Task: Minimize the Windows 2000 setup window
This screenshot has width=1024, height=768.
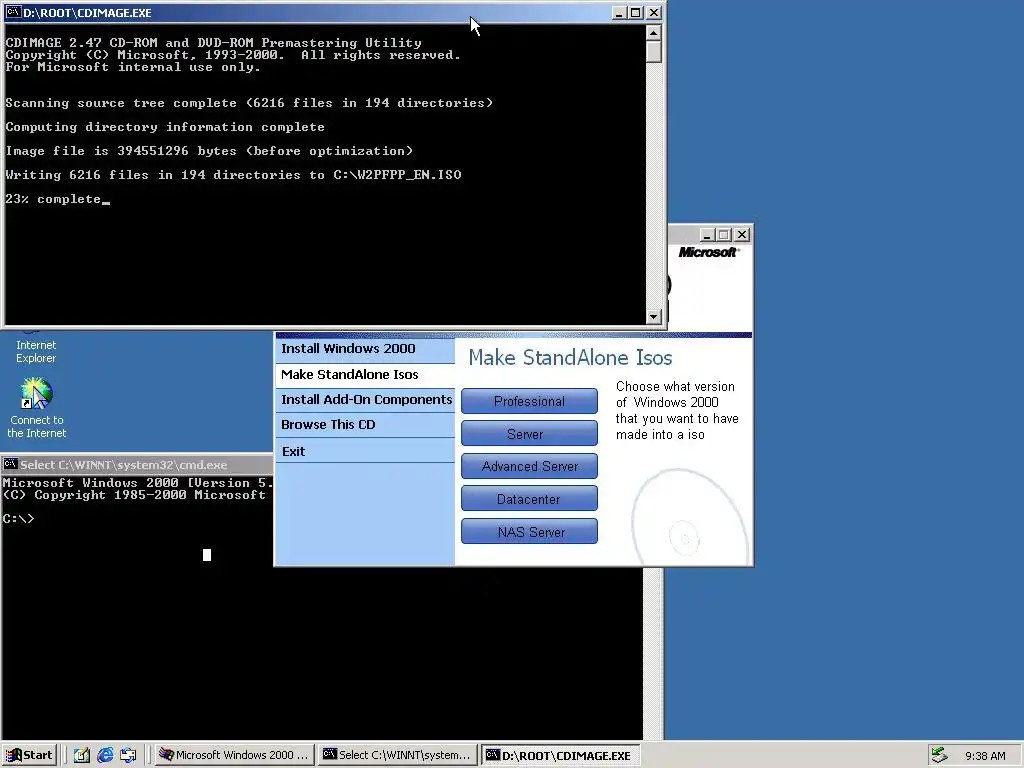Action: tap(707, 234)
